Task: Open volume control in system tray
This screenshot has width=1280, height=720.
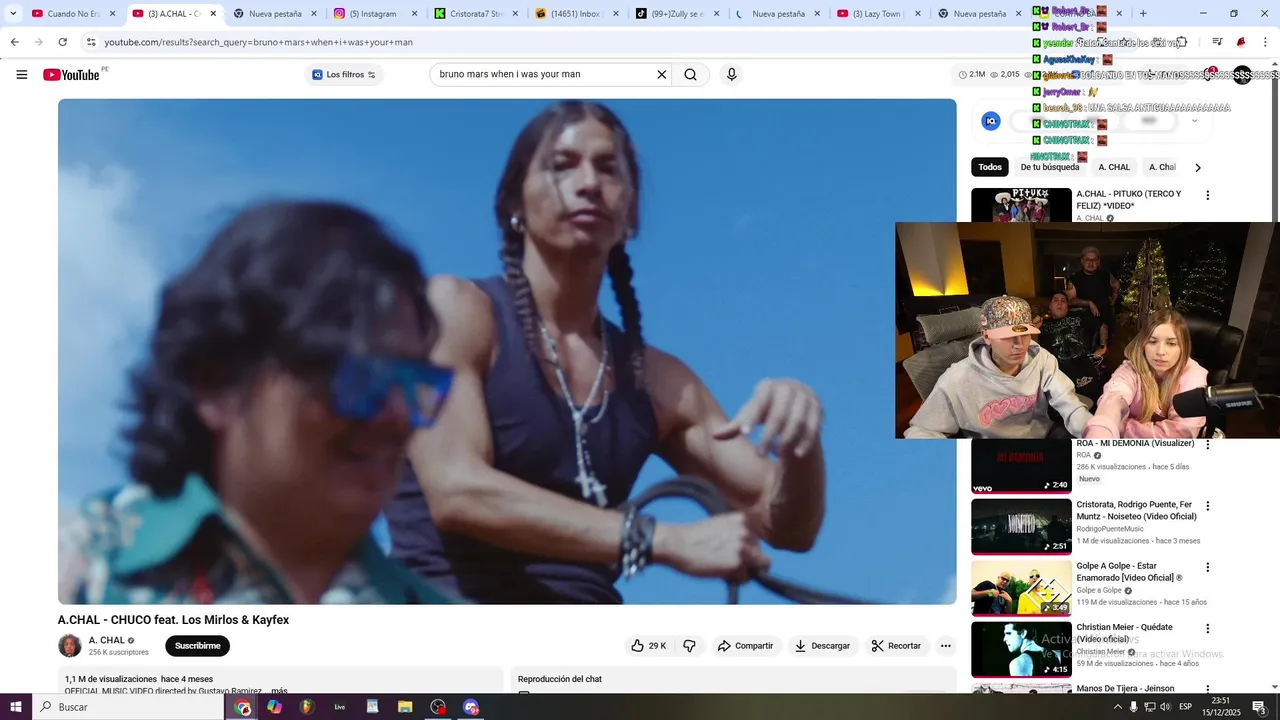Action: [1165, 707]
